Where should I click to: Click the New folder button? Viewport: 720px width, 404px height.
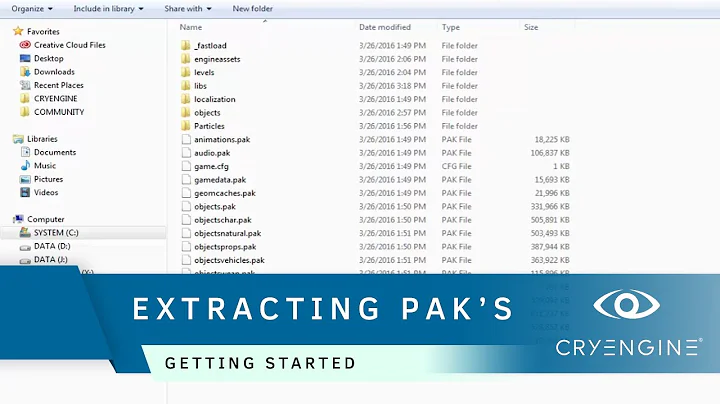click(253, 9)
